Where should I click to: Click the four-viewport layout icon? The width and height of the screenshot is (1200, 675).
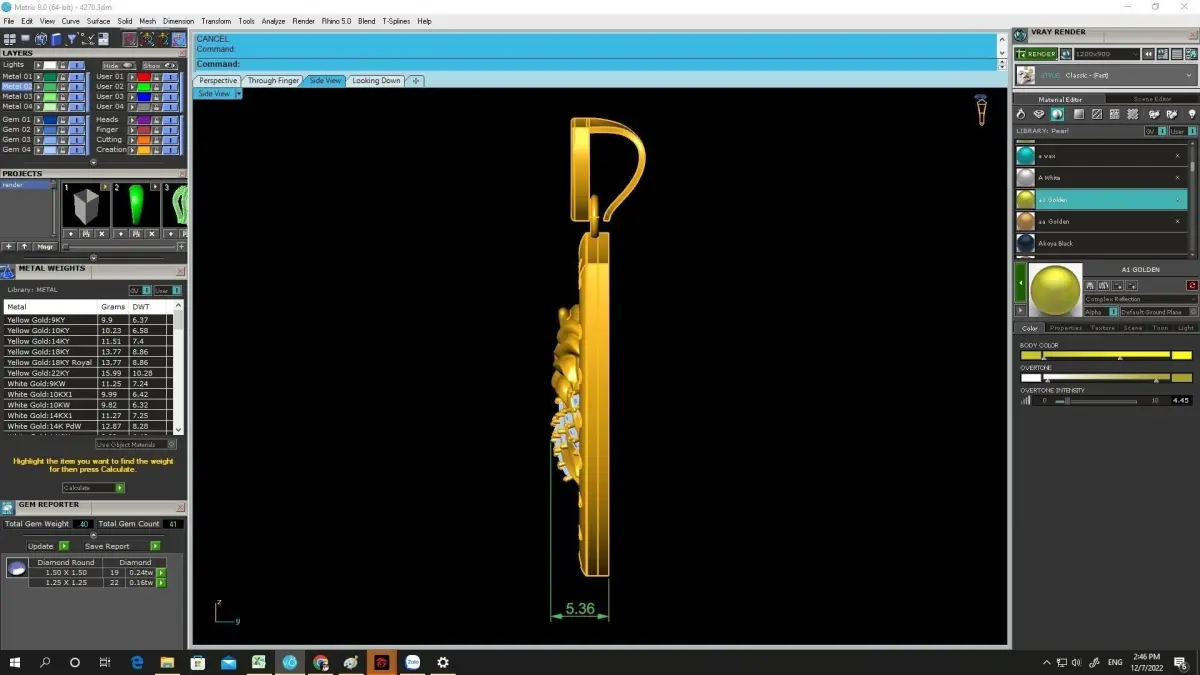point(10,39)
